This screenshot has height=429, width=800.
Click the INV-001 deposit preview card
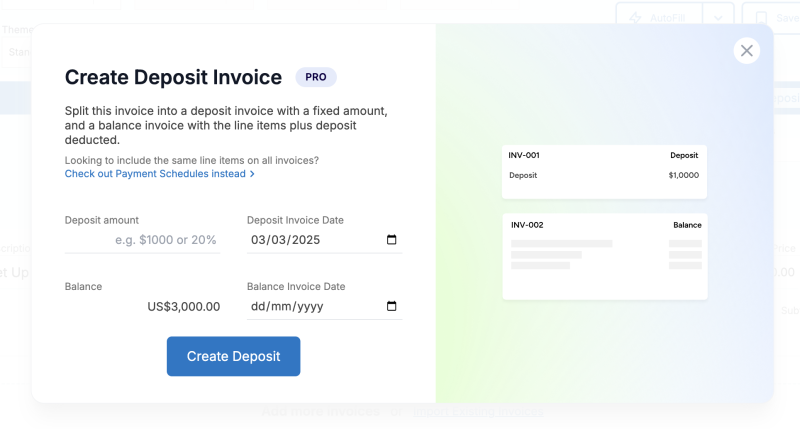pyautogui.click(x=604, y=172)
